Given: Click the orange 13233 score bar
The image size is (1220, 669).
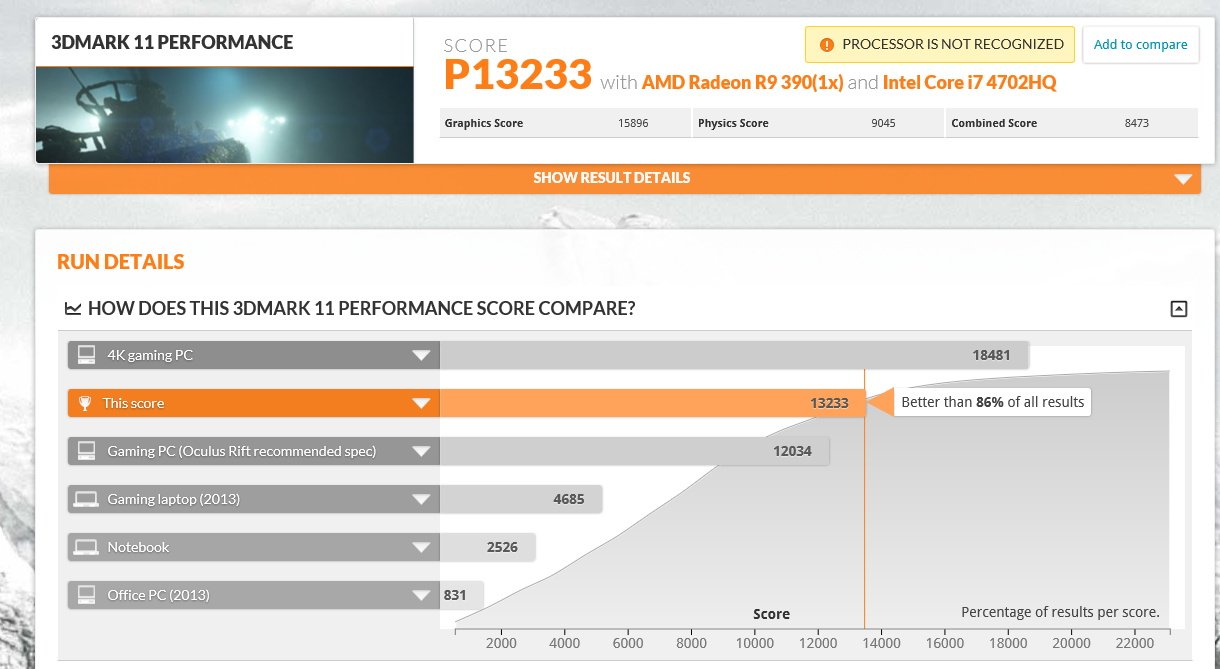Looking at the screenshot, I should [x=652, y=403].
